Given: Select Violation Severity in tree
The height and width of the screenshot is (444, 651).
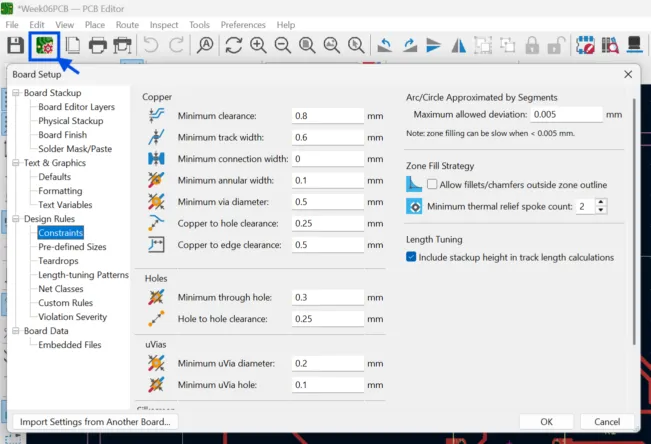Looking at the screenshot, I should 72,317.
